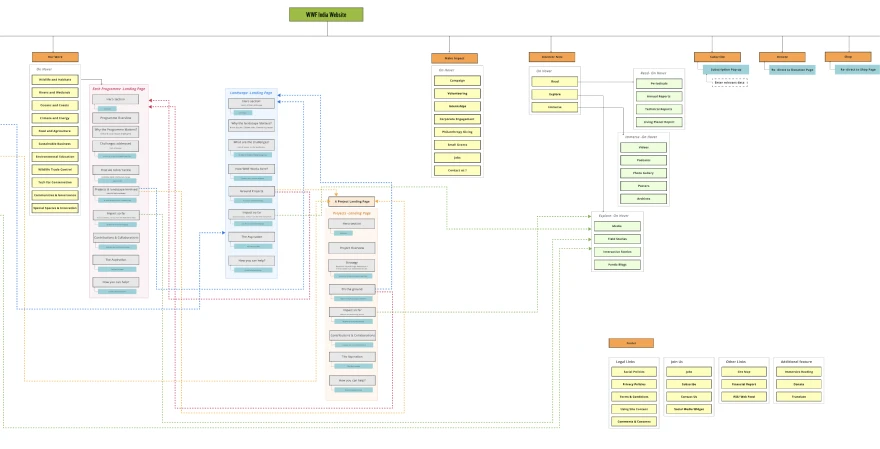Click What are the challenges? box
The height and width of the screenshot is (449, 880).
tap(251, 145)
